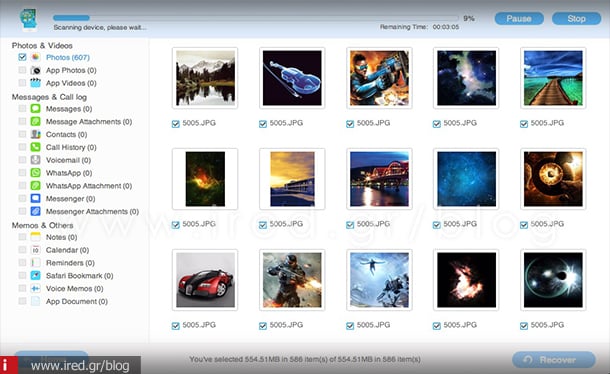This screenshot has height=374, width=610.
Task: Click the www.ired.gr/blog link
Action: click(x=80, y=365)
